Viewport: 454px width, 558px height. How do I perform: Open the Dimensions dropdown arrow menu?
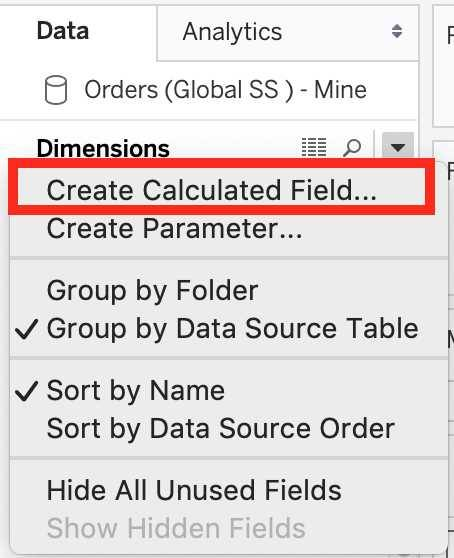pos(398,146)
